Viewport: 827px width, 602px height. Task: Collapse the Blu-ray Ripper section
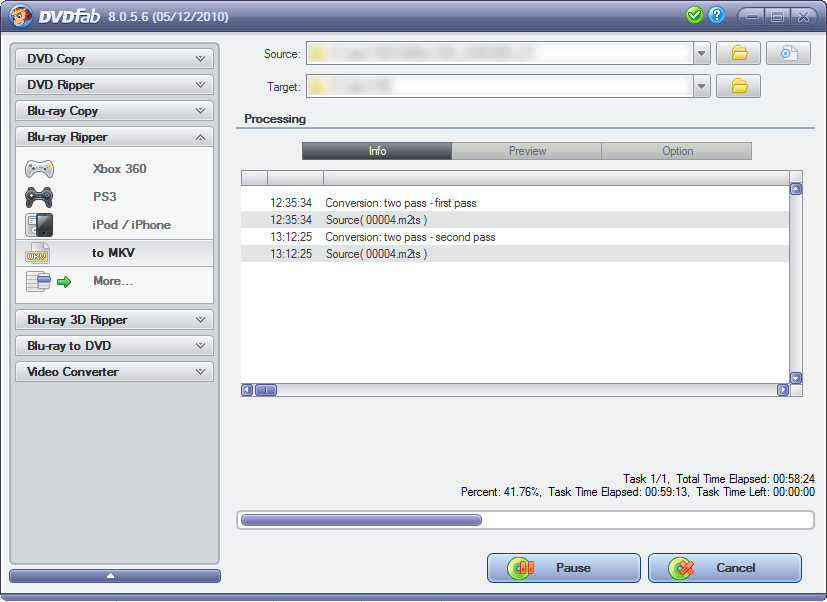point(114,137)
